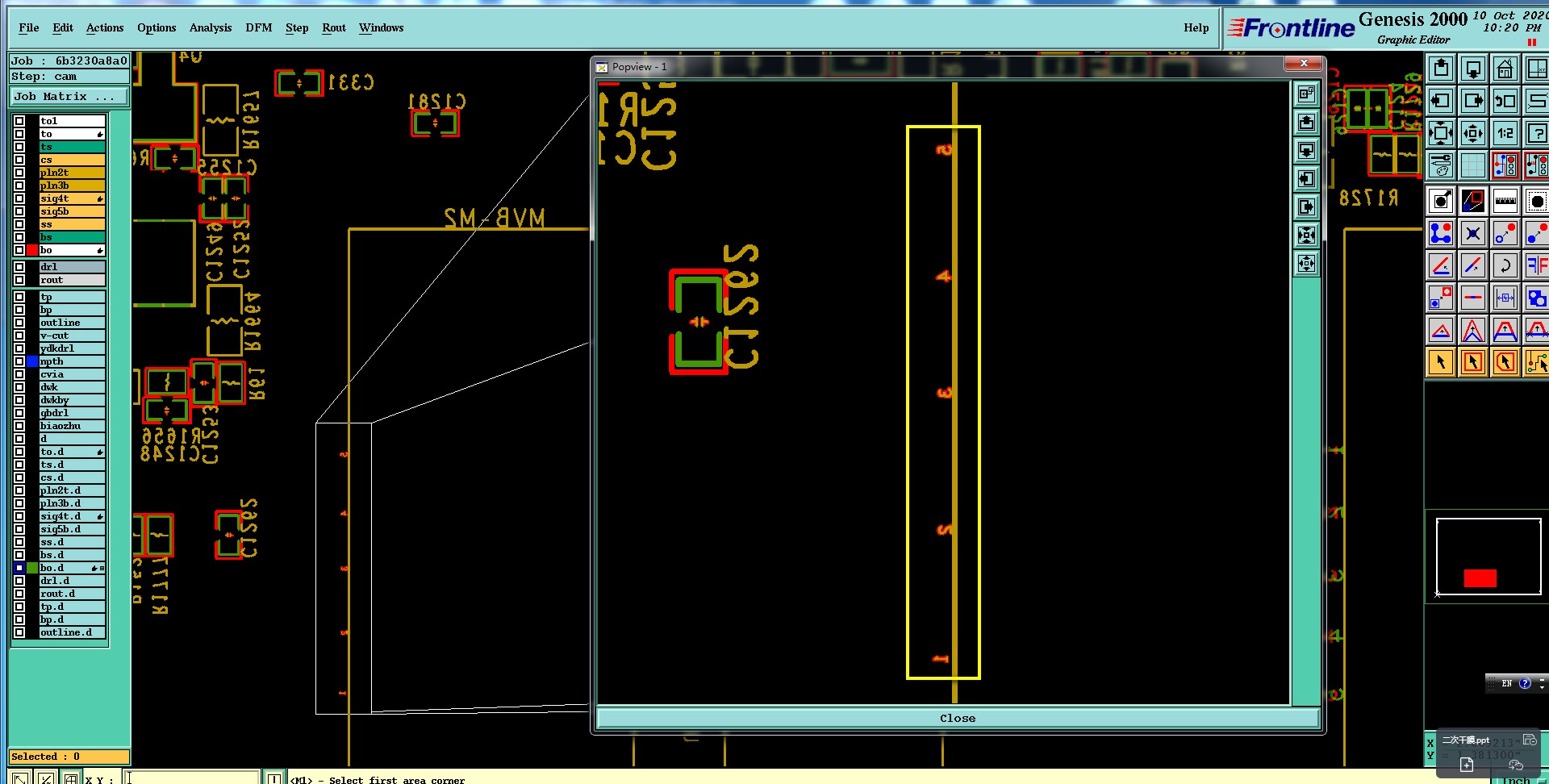Toggle checkbox for layer outline
The height and width of the screenshot is (784, 1549).
19,323
